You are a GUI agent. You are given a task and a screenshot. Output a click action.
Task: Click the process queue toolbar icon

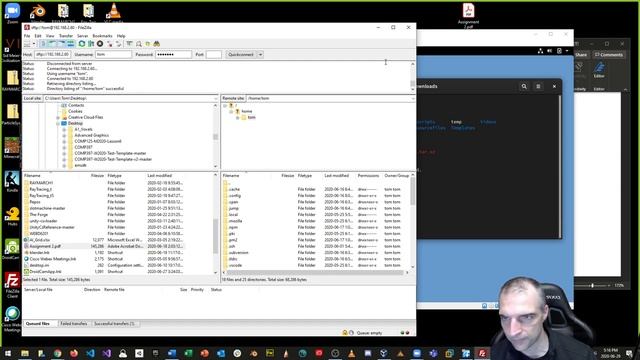click(x=91, y=44)
